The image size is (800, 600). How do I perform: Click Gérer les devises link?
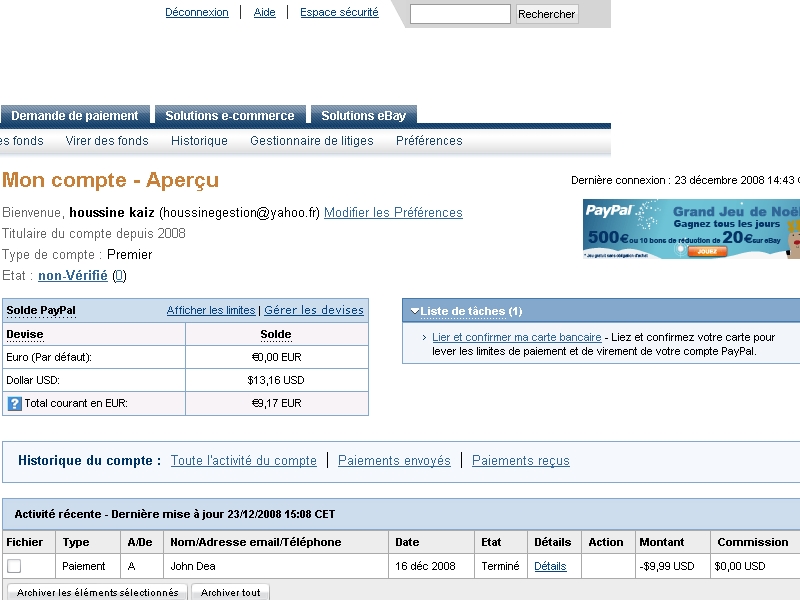pos(314,310)
